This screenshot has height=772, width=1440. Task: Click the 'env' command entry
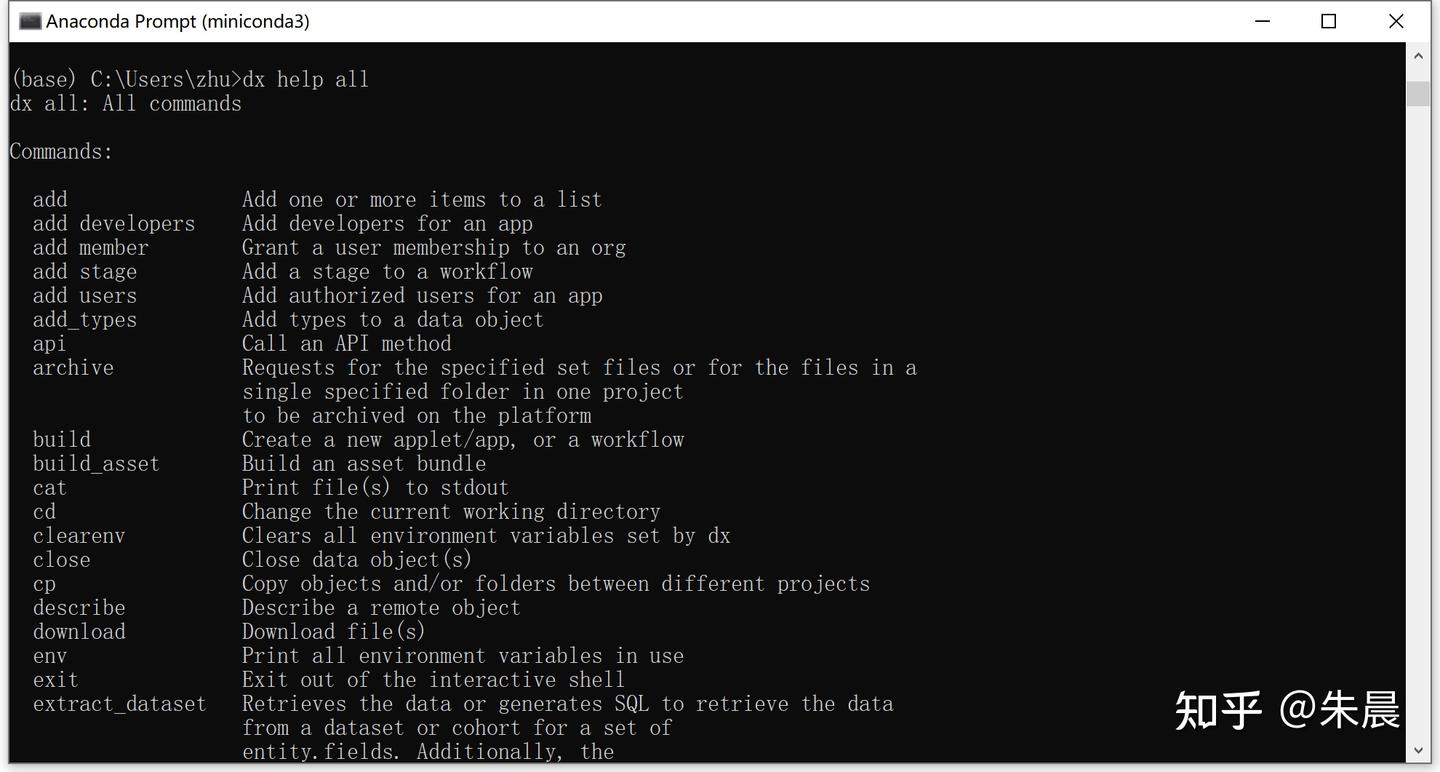[51, 655]
